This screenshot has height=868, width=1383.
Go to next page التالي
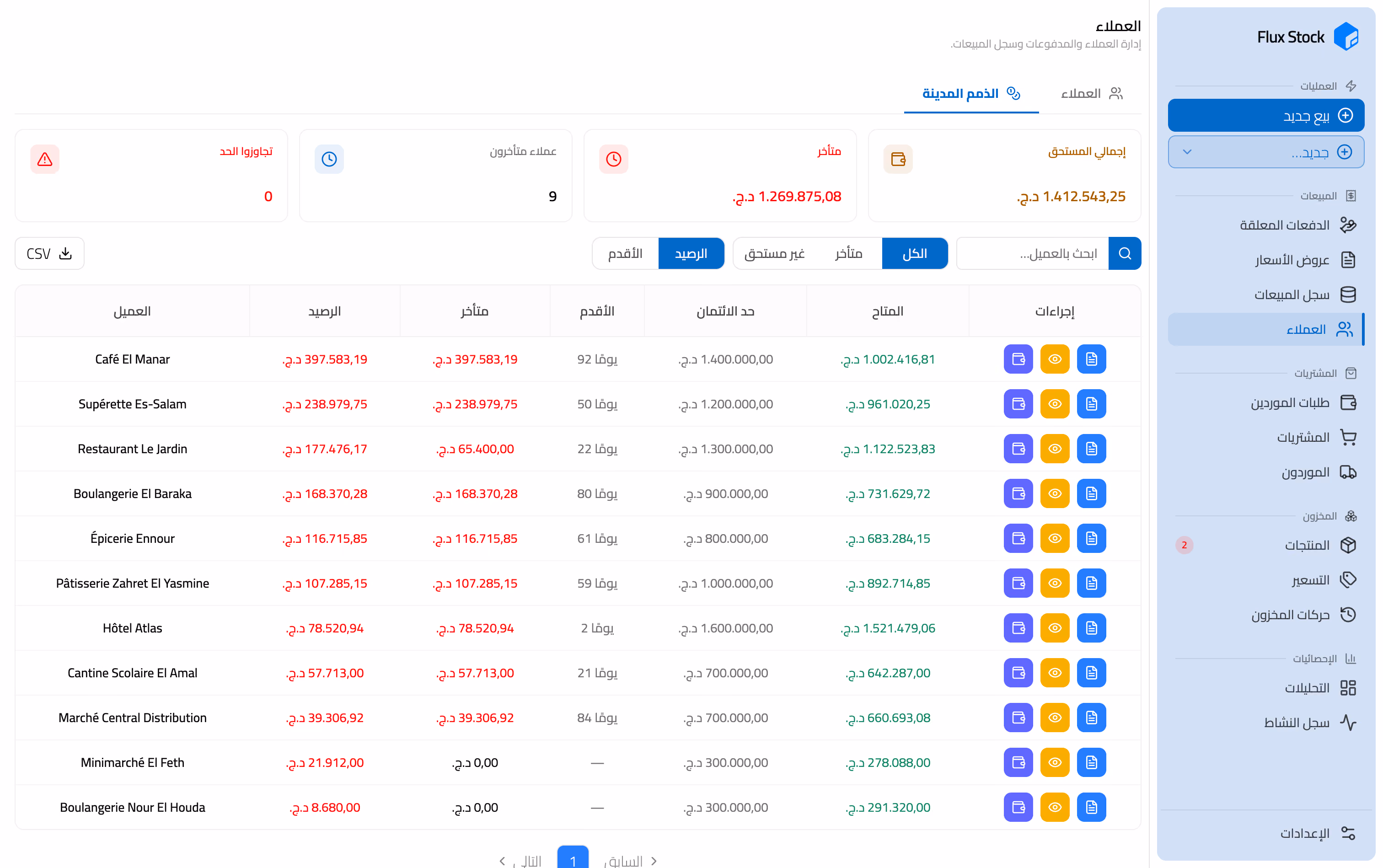point(521,861)
